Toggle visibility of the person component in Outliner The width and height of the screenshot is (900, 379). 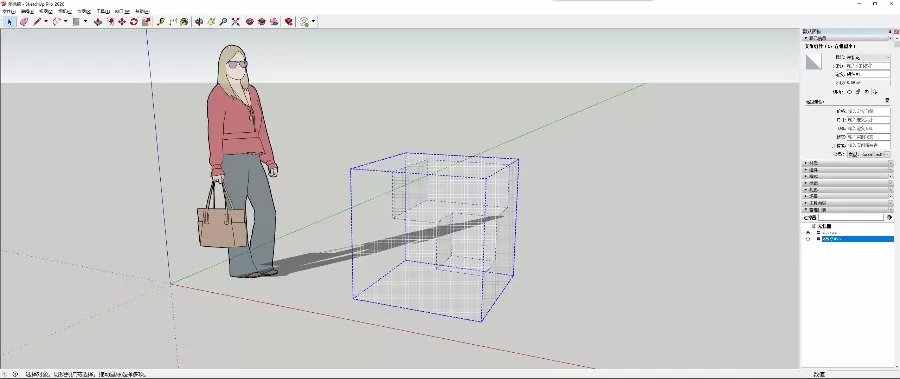tap(808, 233)
